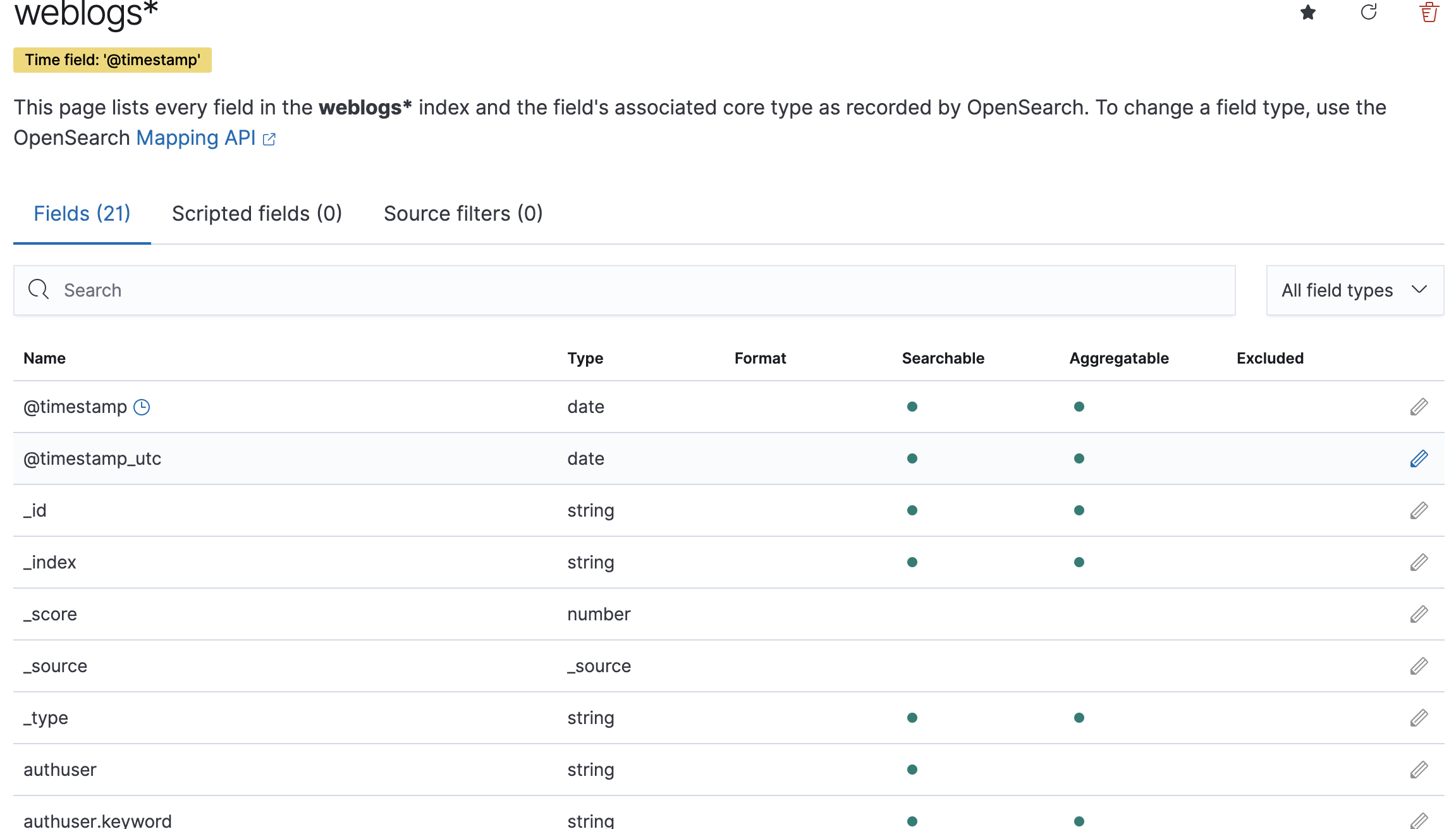Screen dimensions: 1456x829
Task: Edit the _score field pencil icon
Action: coord(1419,614)
